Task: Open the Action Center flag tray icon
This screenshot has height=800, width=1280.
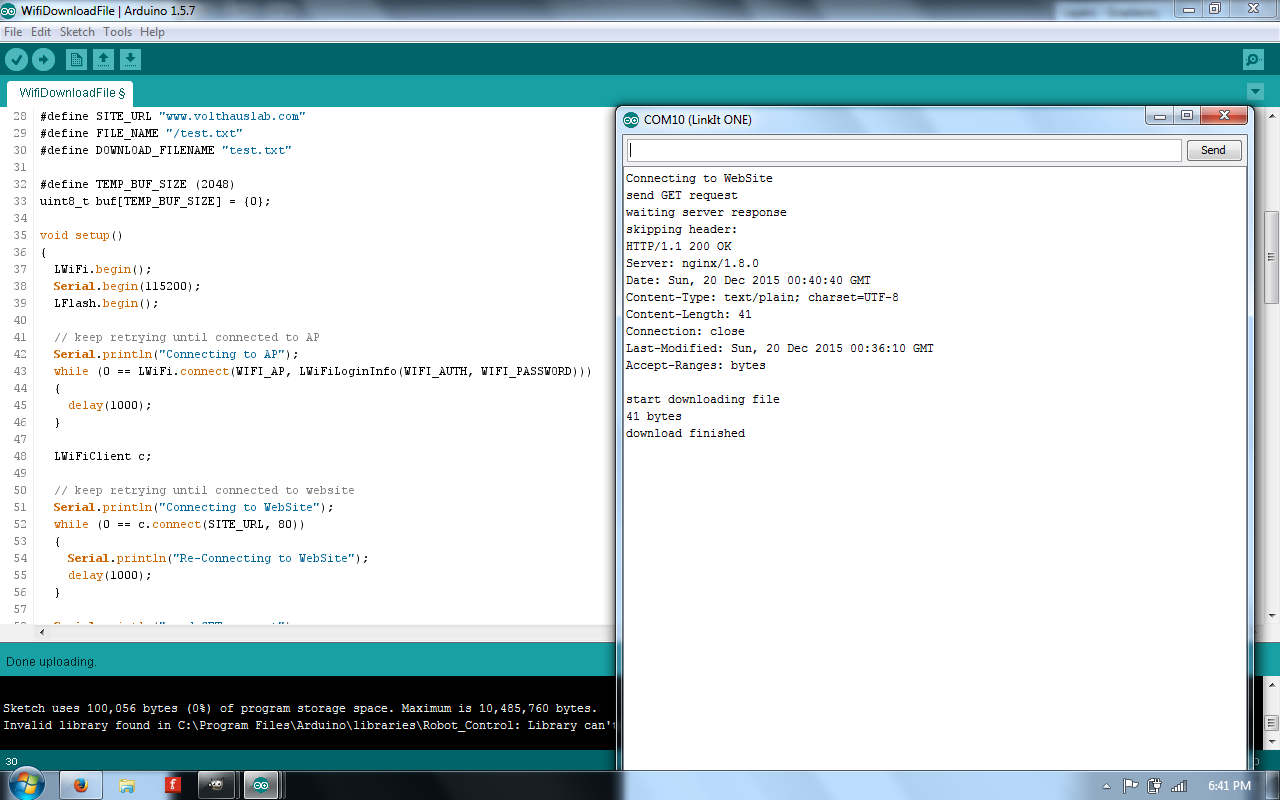Action: (x=1130, y=786)
